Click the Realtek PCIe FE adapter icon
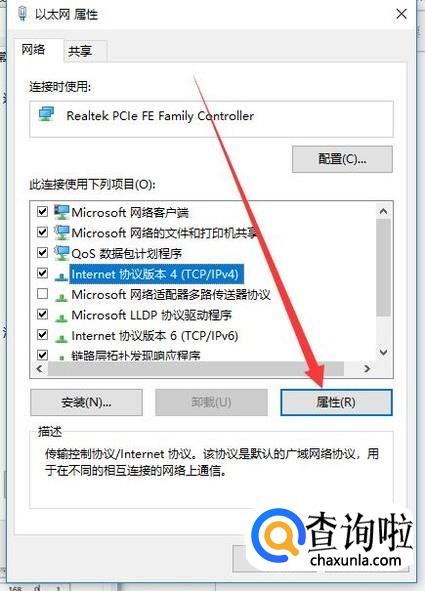Screen dimensions: 425x591 [46, 114]
